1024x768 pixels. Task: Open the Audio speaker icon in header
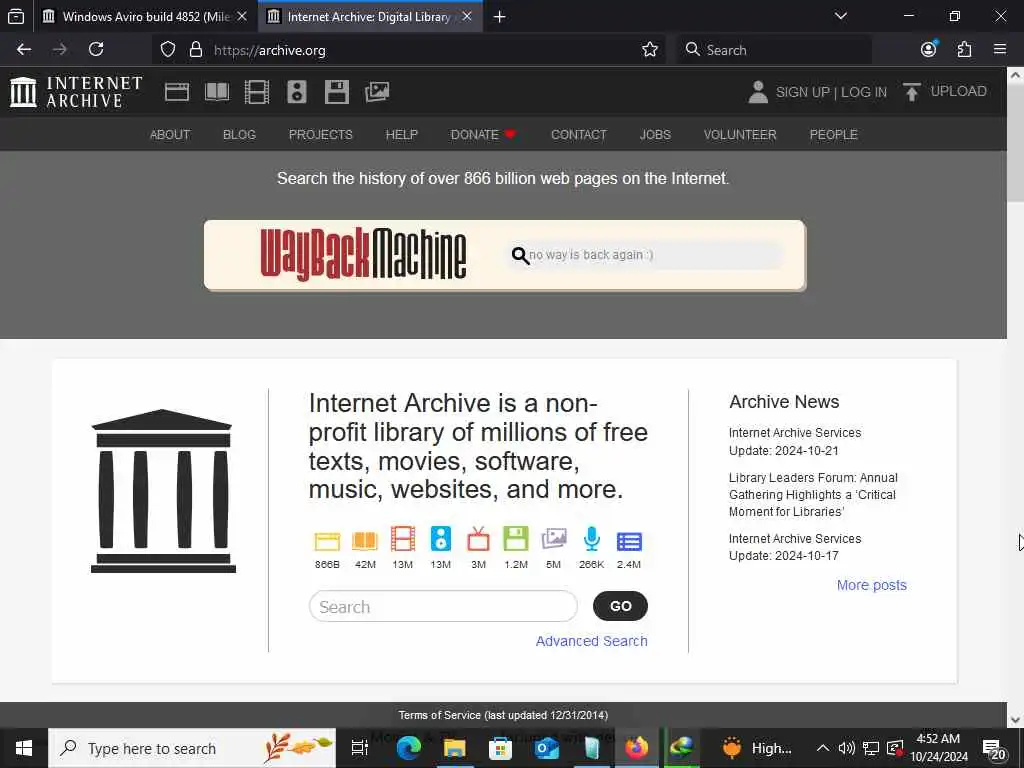pyautogui.click(x=296, y=92)
